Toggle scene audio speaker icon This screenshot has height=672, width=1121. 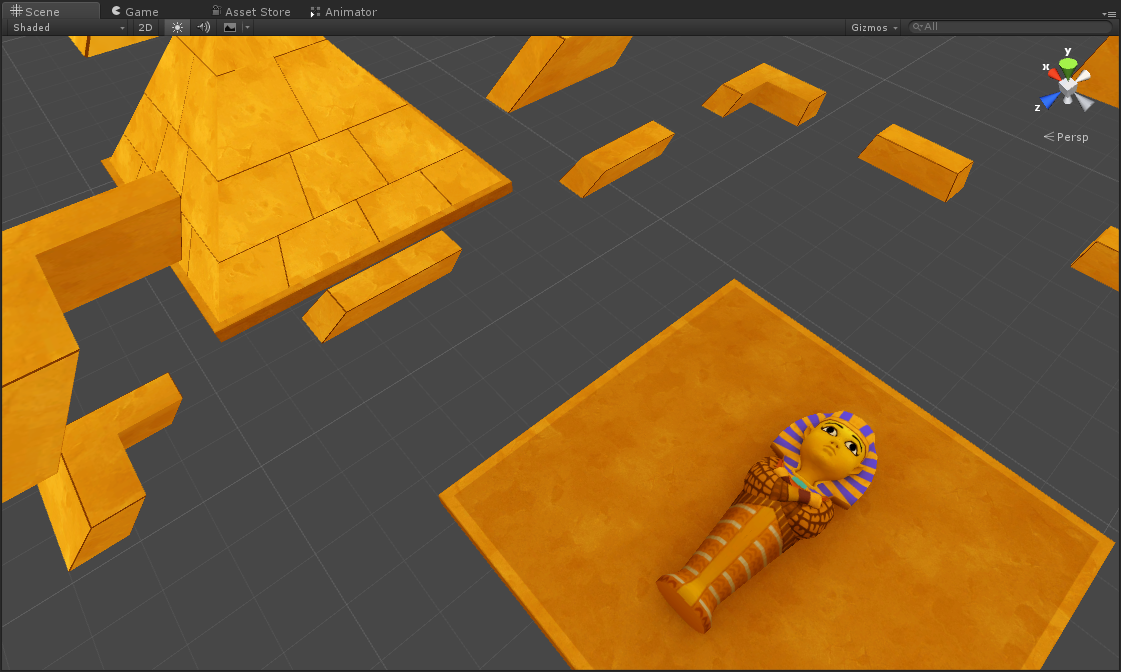pos(204,27)
